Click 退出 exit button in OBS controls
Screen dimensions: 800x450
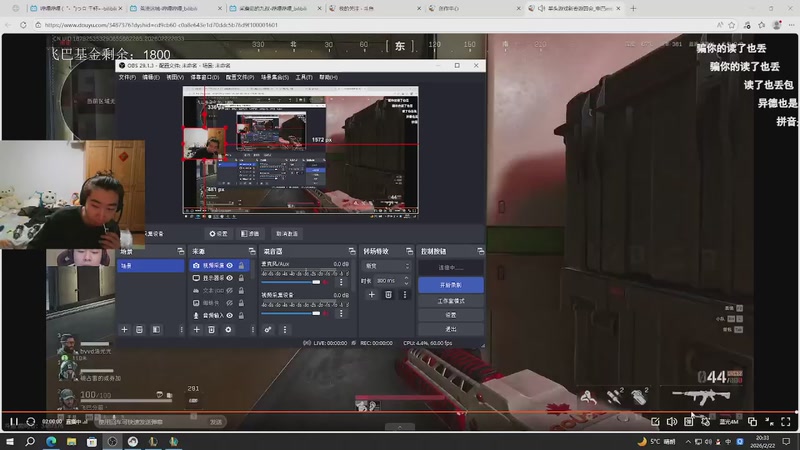pos(451,329)
